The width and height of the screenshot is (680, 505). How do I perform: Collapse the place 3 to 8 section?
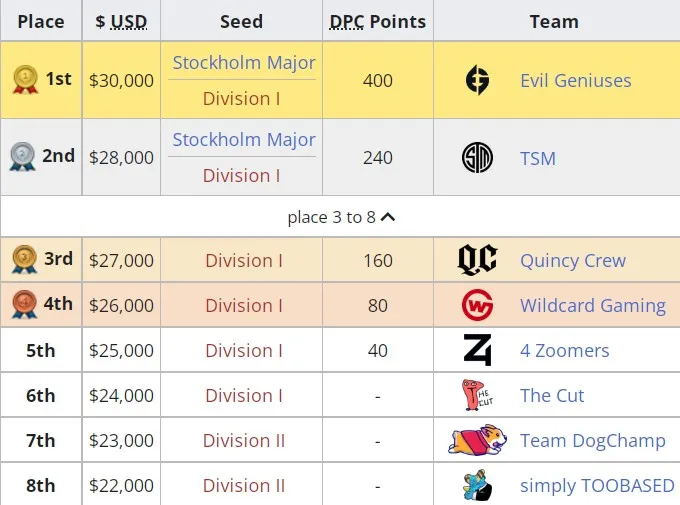coord(341,217)
